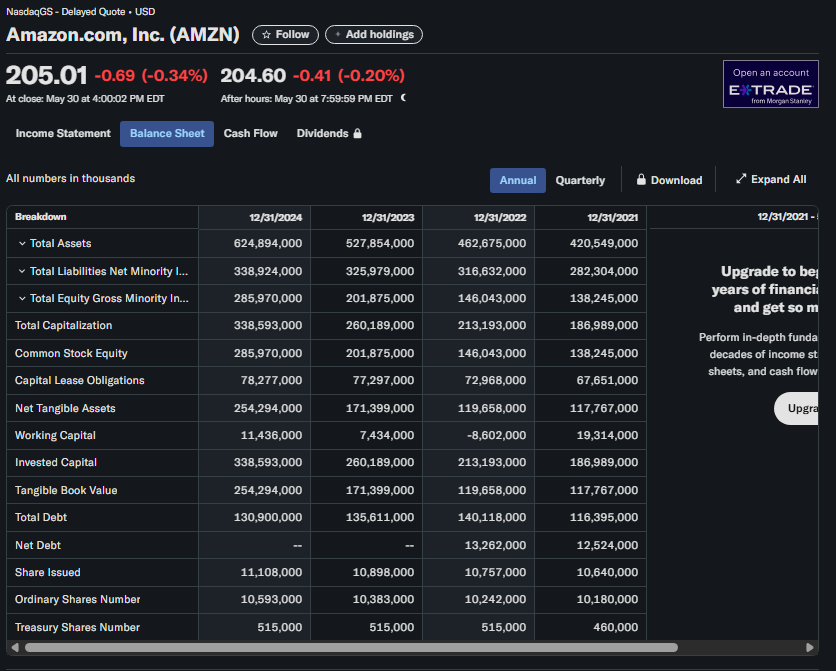This screenshot has width=836, height=671.
Task: Follow Amazon.com stock
Action: click(x=285, y=35)
